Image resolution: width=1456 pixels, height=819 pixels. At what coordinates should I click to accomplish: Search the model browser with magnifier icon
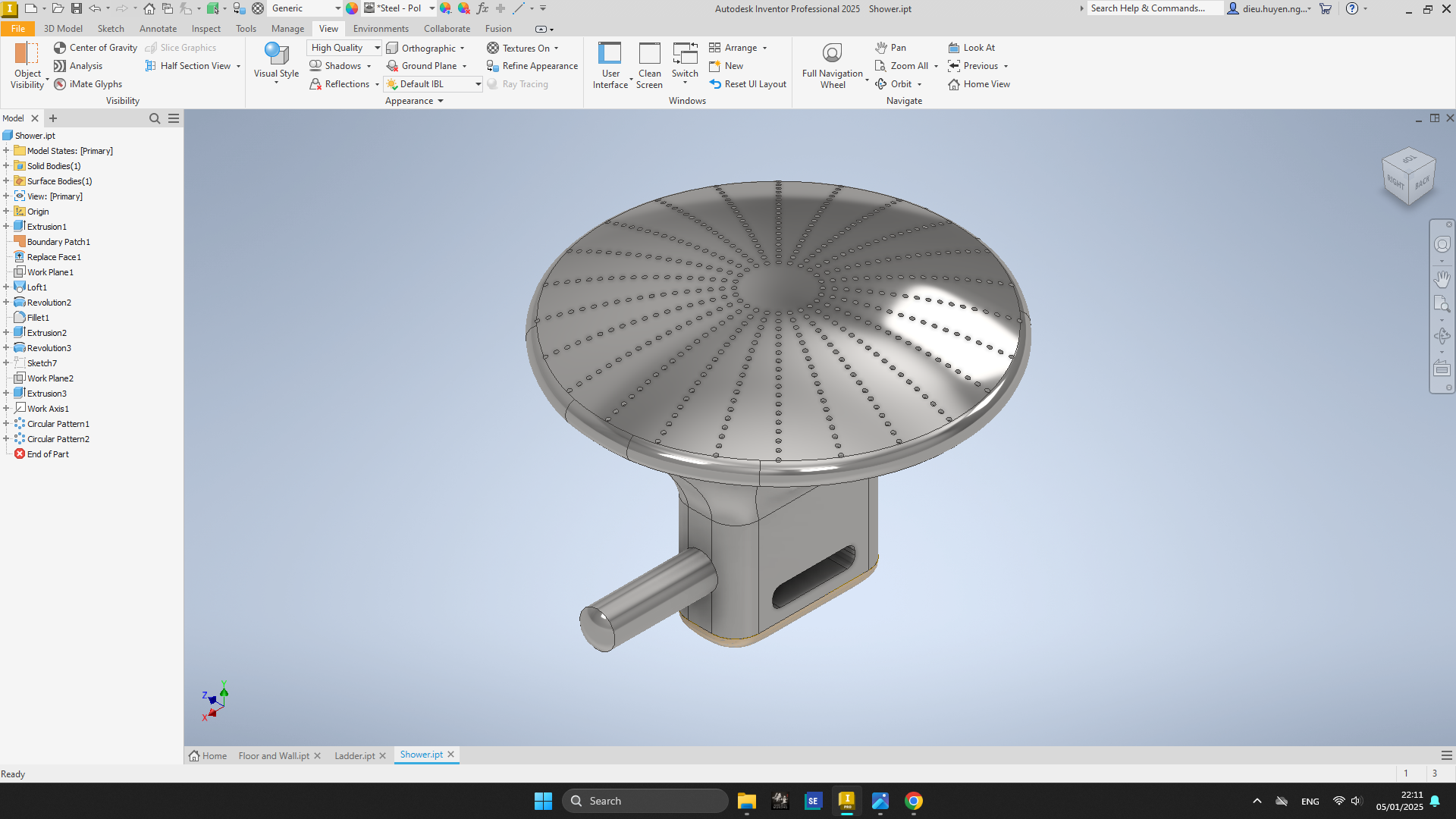coord(155,118)
